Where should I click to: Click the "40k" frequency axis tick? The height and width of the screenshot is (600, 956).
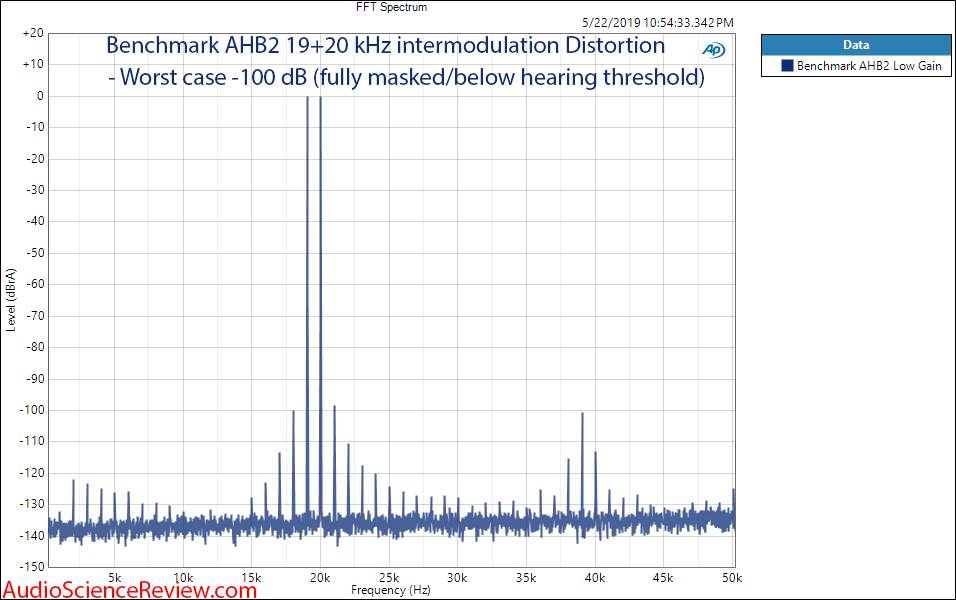click(x=595, y=577)
